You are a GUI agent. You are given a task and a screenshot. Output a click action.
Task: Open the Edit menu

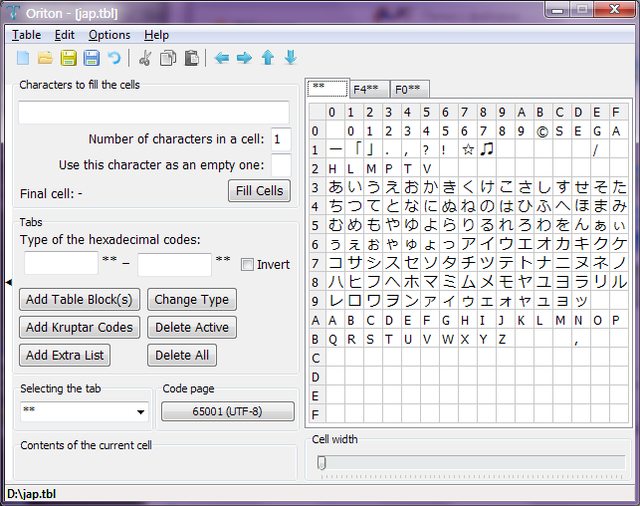[64, 35]
